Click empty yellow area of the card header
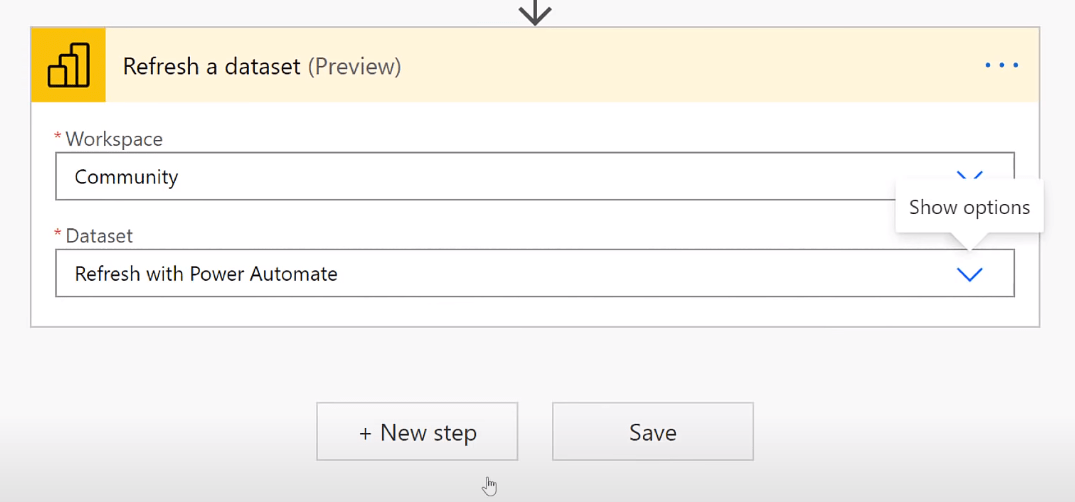Screen dimensions: 1075x502 (x=686, y=65)
